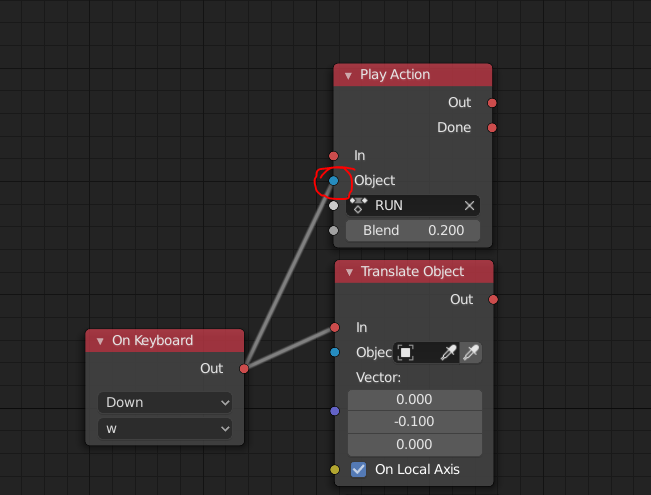
Task: Click the yellow On Local Axis socket
Action: click(335, 470)
